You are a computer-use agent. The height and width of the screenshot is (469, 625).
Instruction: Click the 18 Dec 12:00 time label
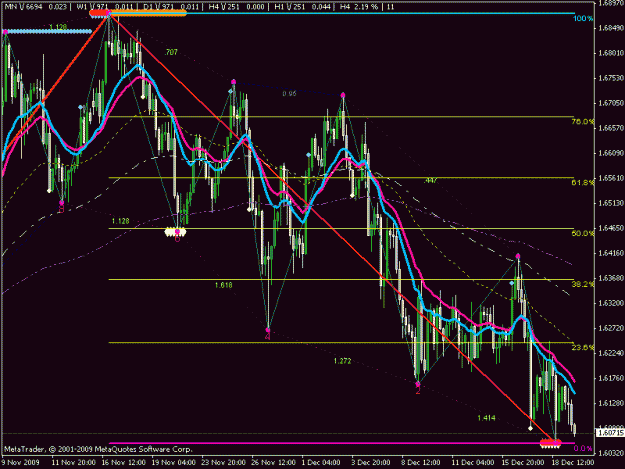point(573,463)
